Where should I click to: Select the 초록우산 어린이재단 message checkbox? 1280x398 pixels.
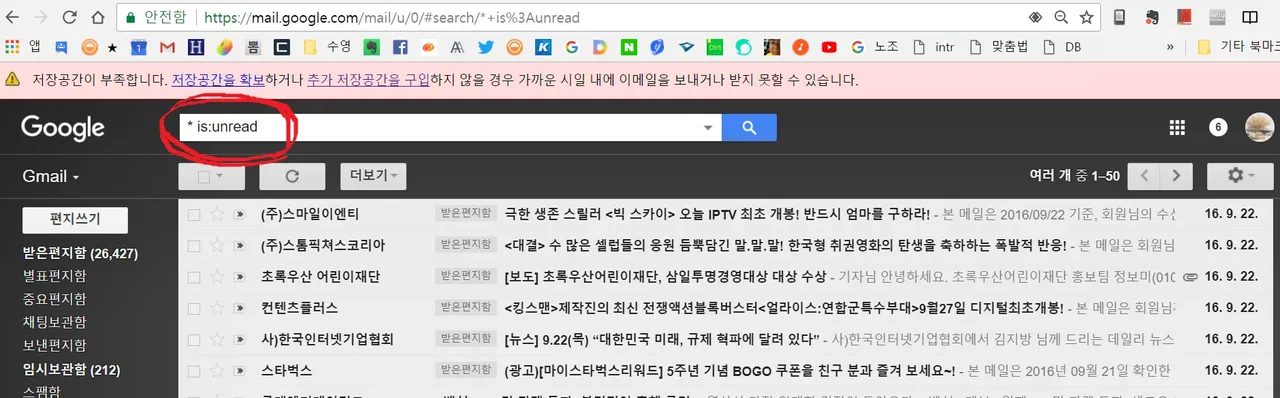(x=194, y=276)
